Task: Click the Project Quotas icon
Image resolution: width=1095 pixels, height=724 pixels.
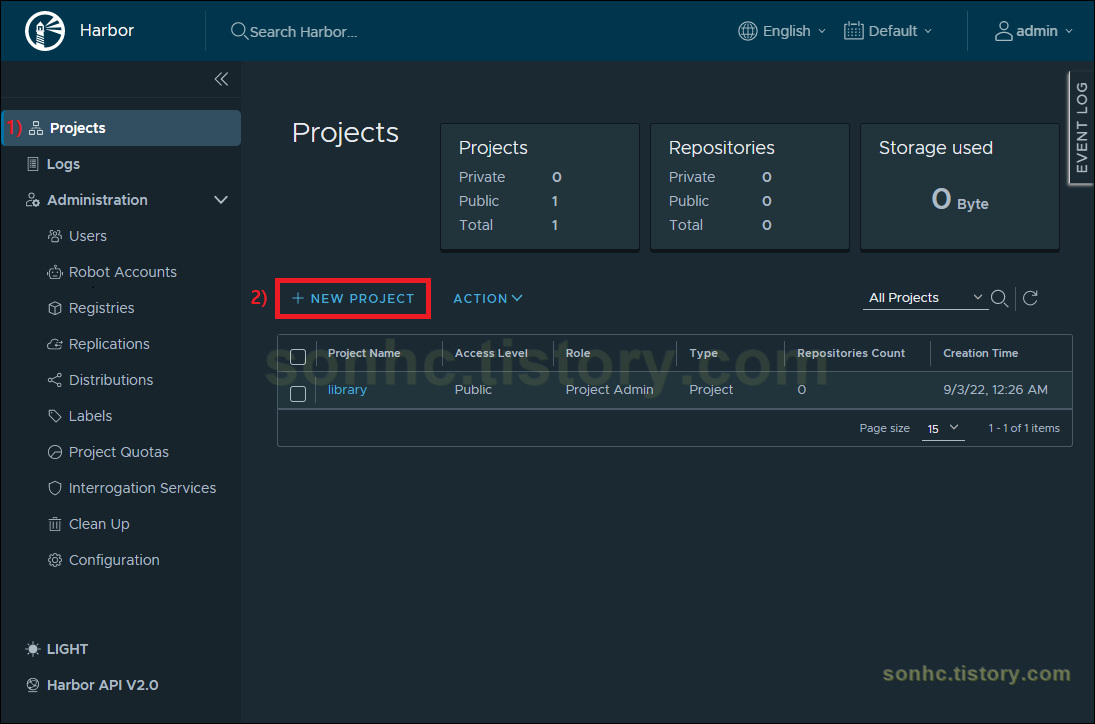Action: coord(54,452)
